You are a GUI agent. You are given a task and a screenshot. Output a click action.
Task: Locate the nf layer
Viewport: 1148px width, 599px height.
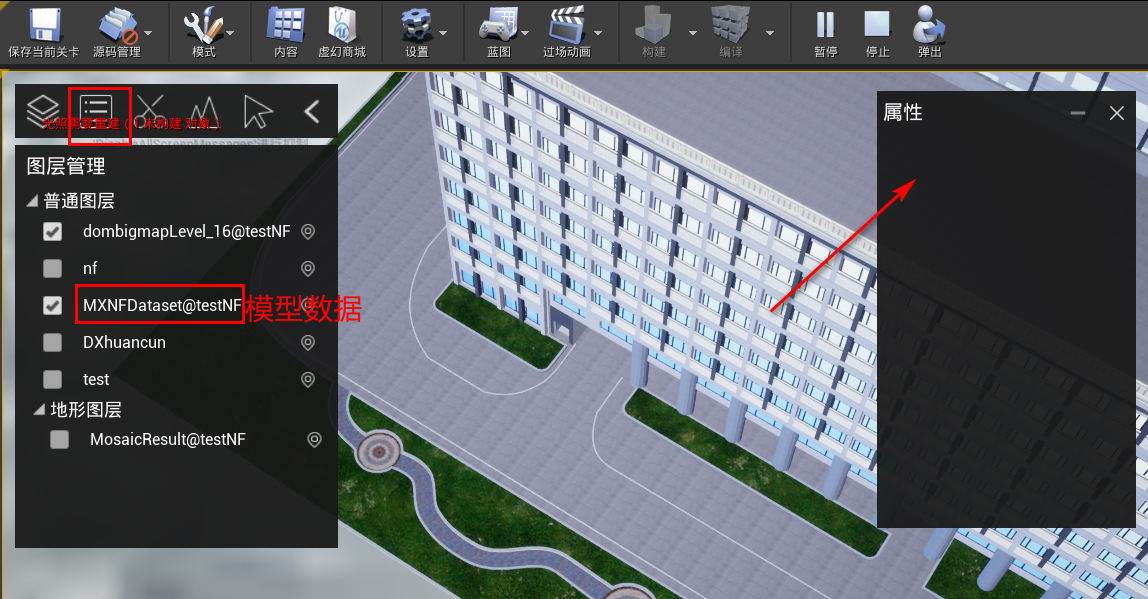point(308,269)
